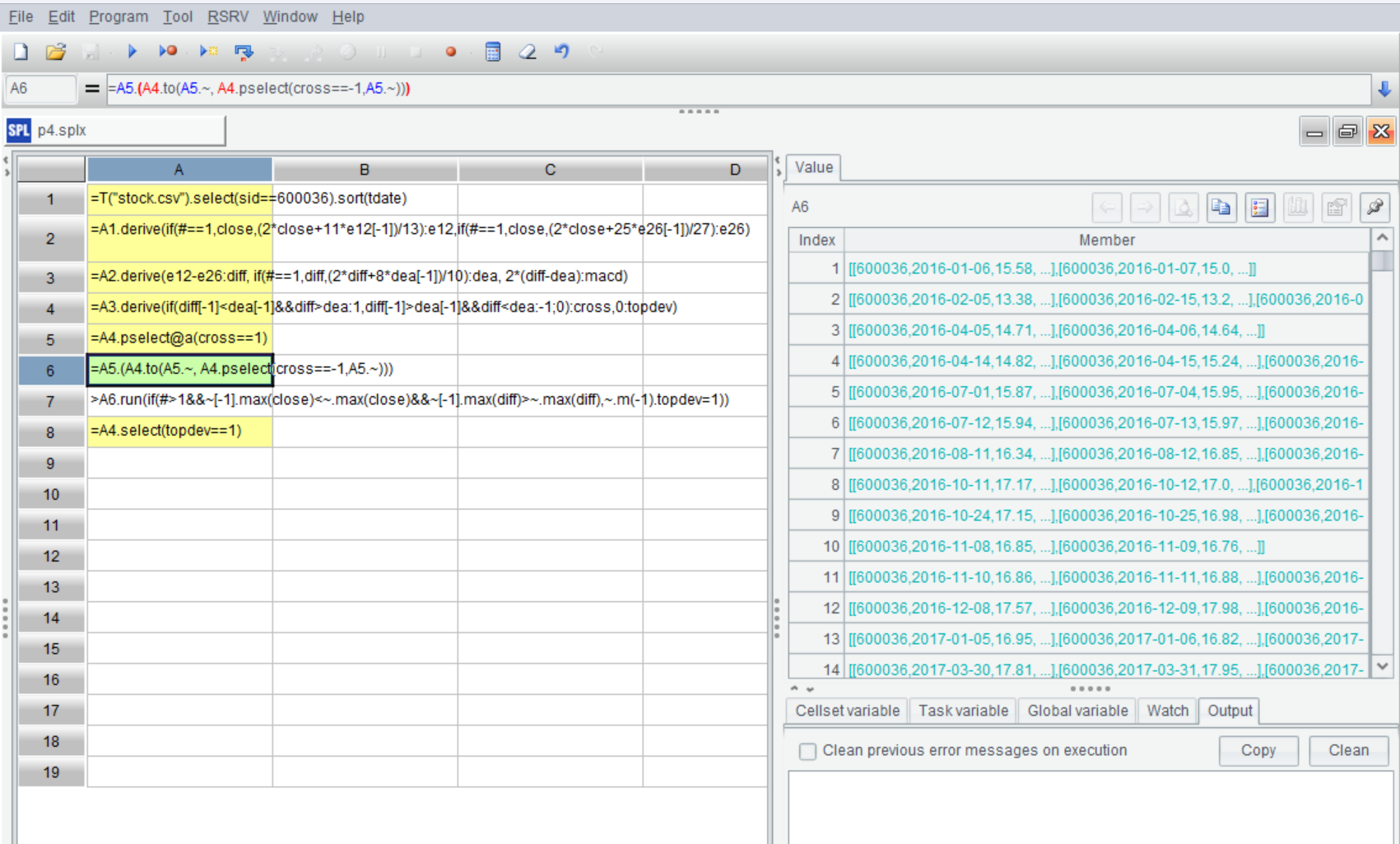Select cell A8 with topdev formula

(179, 431)
